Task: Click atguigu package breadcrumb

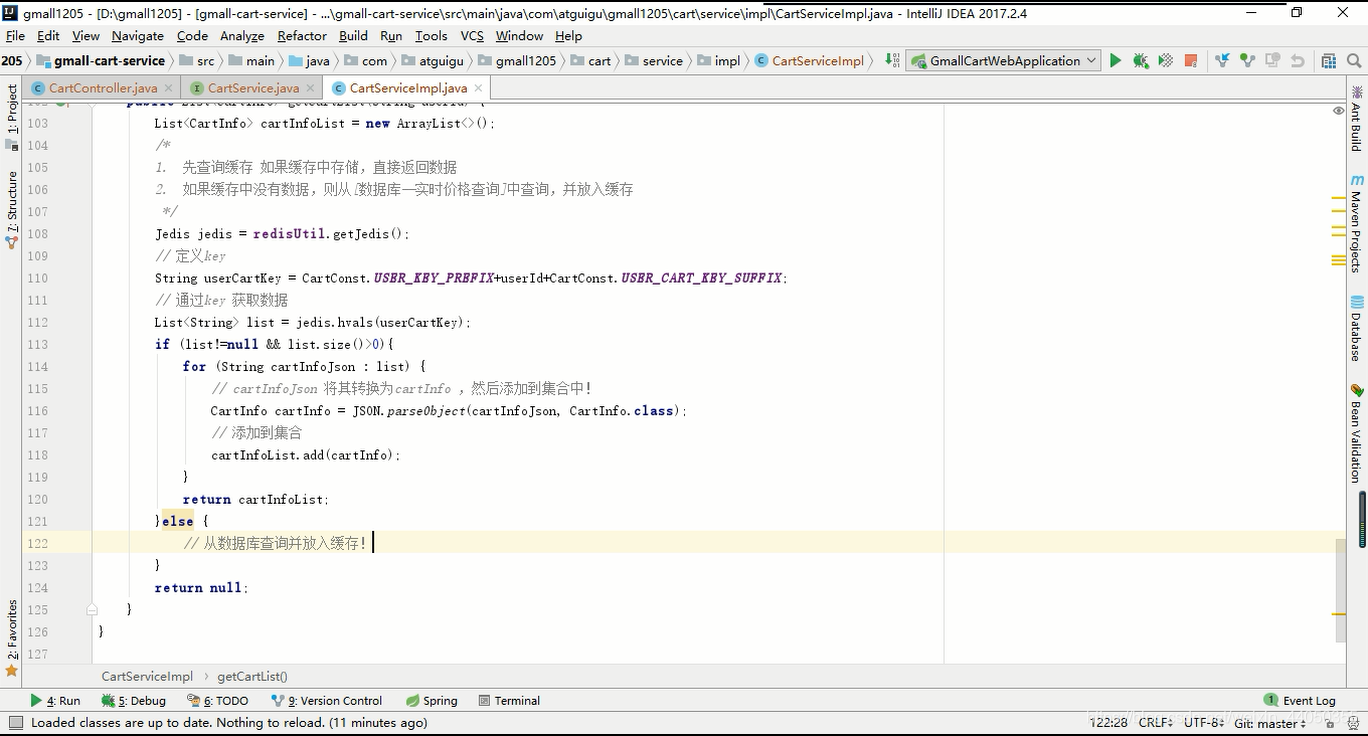Action: 432,61
